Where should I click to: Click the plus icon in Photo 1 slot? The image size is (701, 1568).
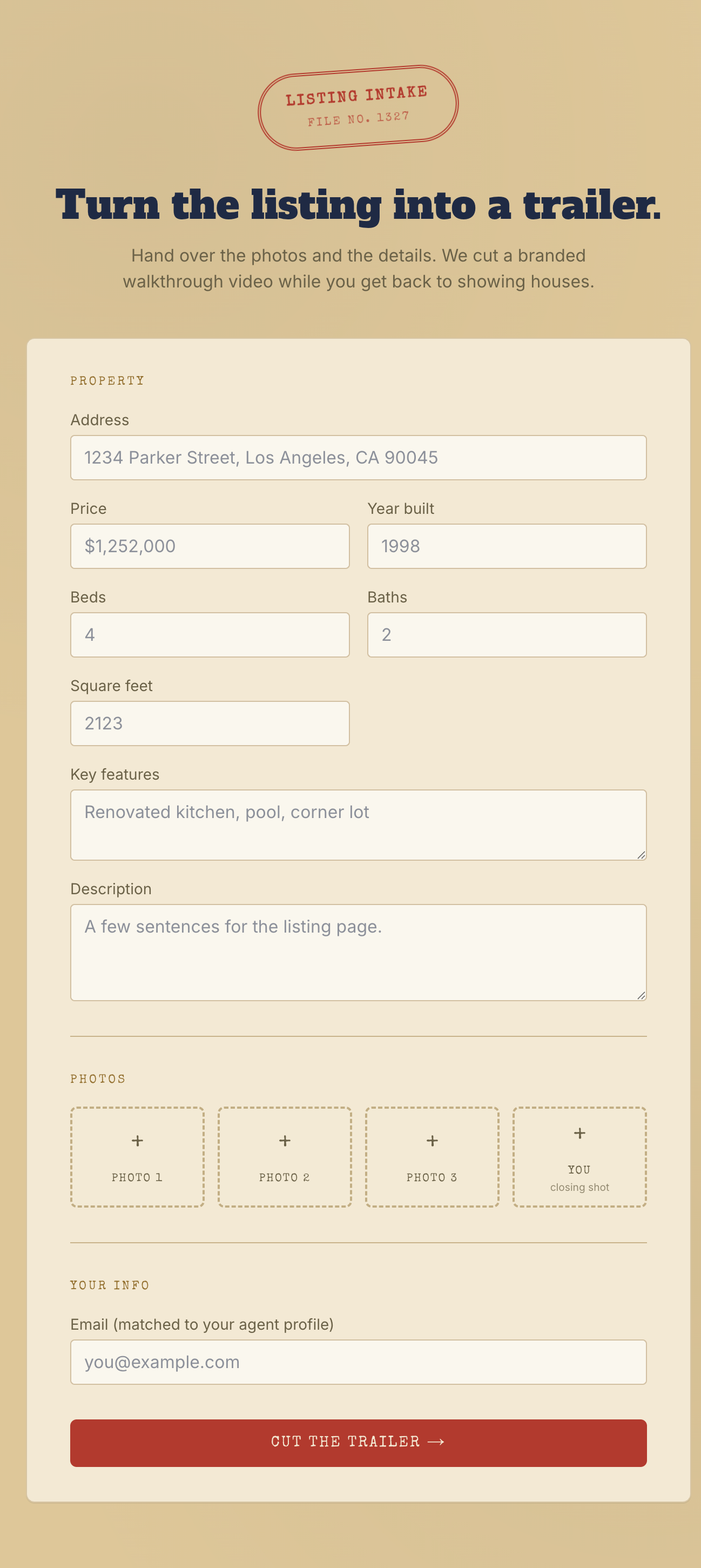[x=138, y=1141]
